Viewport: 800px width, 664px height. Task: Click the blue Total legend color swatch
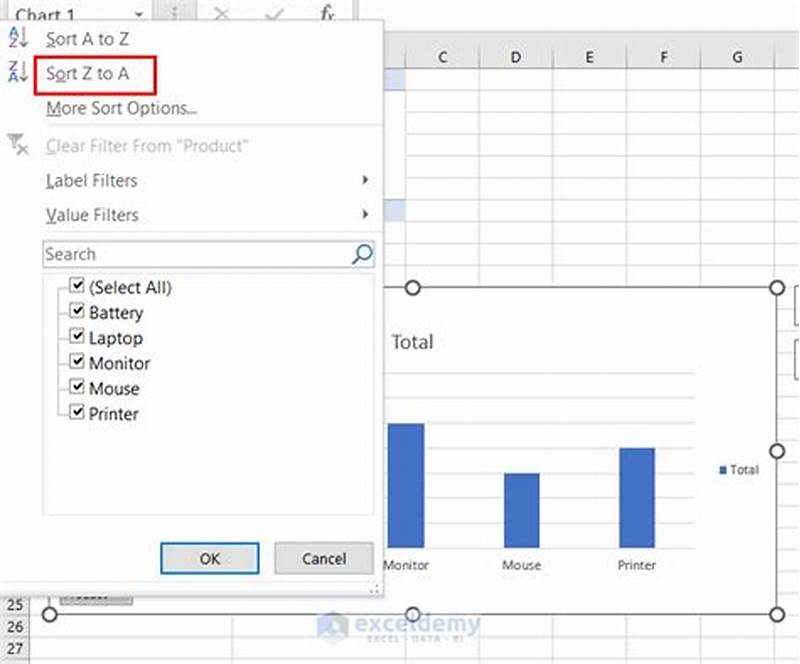[722, 470]
